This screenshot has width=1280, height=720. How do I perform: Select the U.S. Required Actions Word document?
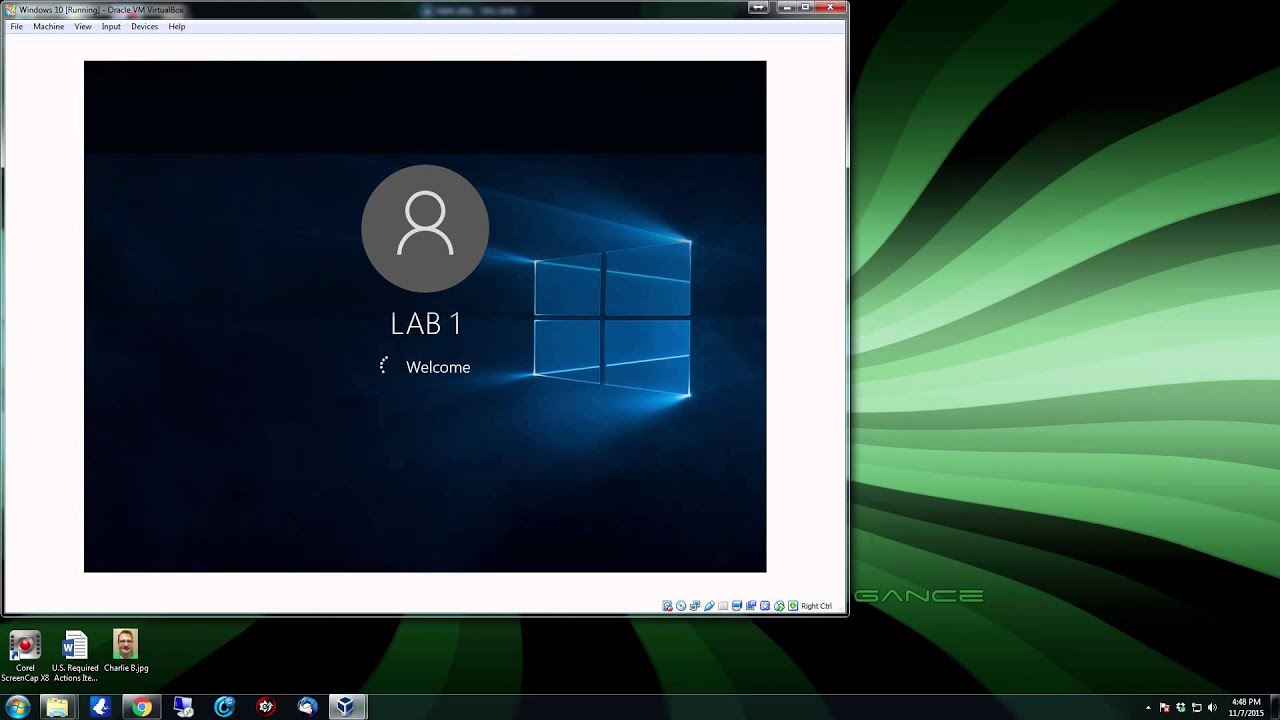75,656
